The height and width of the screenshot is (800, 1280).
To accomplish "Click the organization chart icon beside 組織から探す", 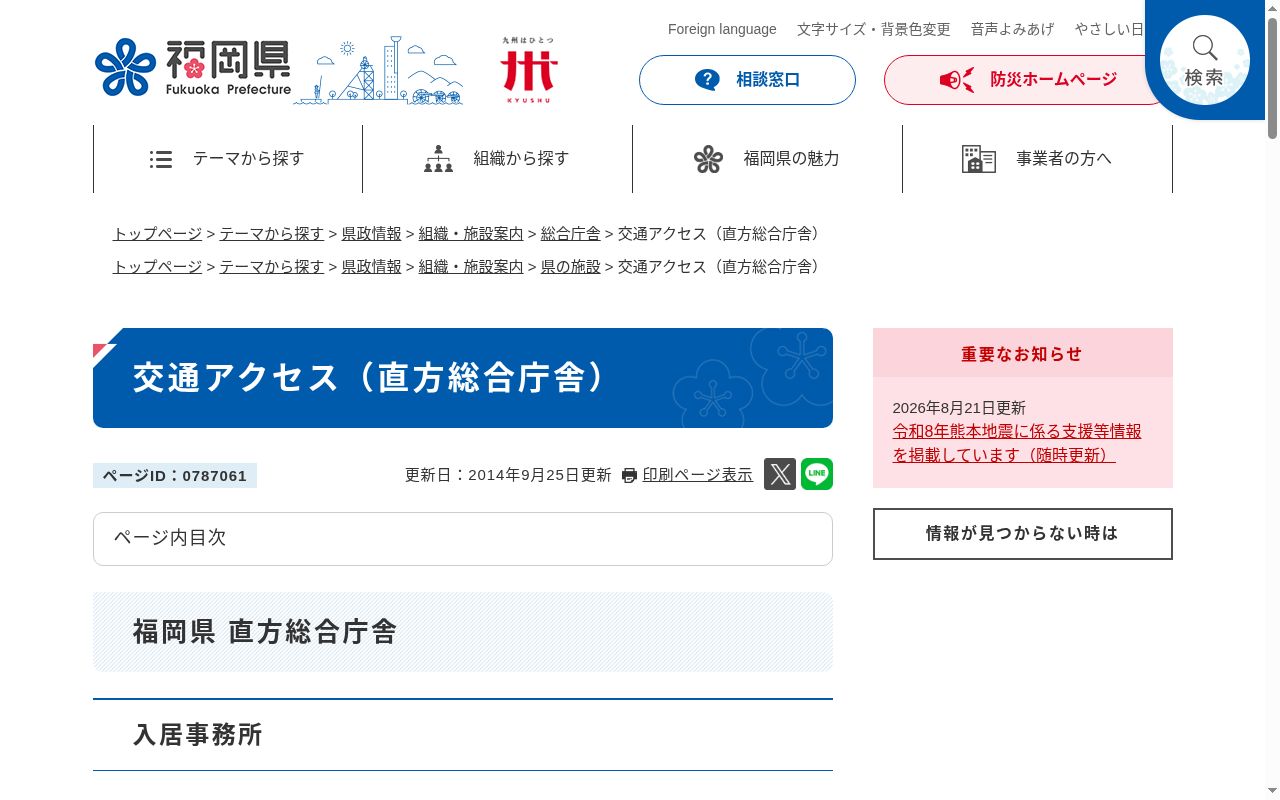I will coord(438,159).
